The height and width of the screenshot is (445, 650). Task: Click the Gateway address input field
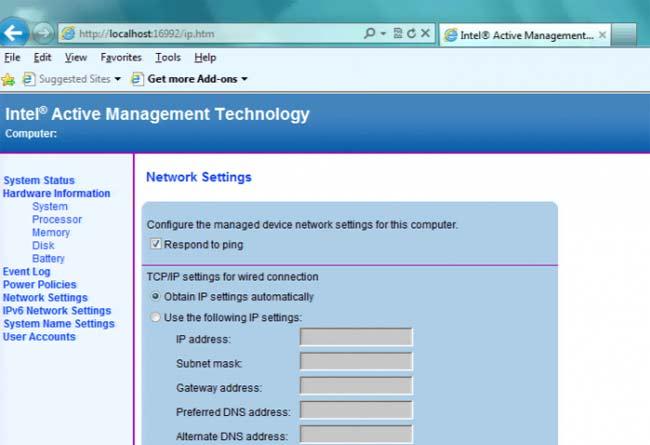click(x=356, y=386)
